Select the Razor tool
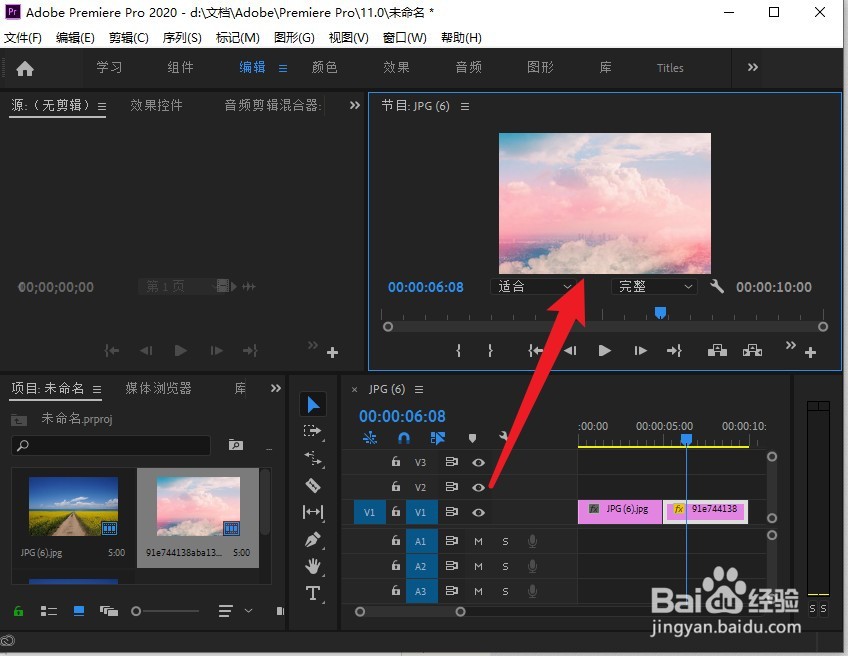Viewport: 848px width, 656px height. tap(313, 485)
